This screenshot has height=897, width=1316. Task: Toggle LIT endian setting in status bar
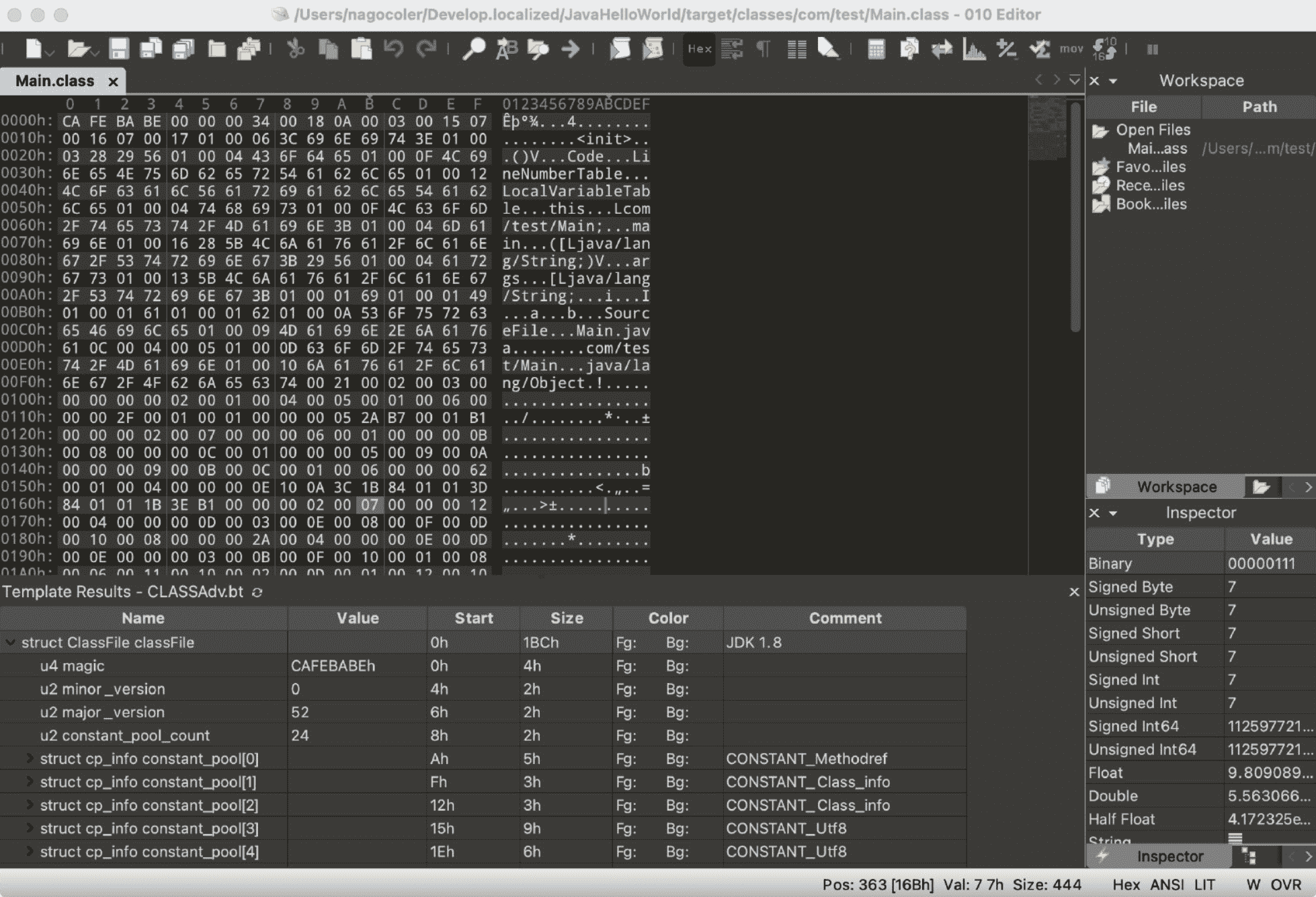click(x=1204, y=884)
